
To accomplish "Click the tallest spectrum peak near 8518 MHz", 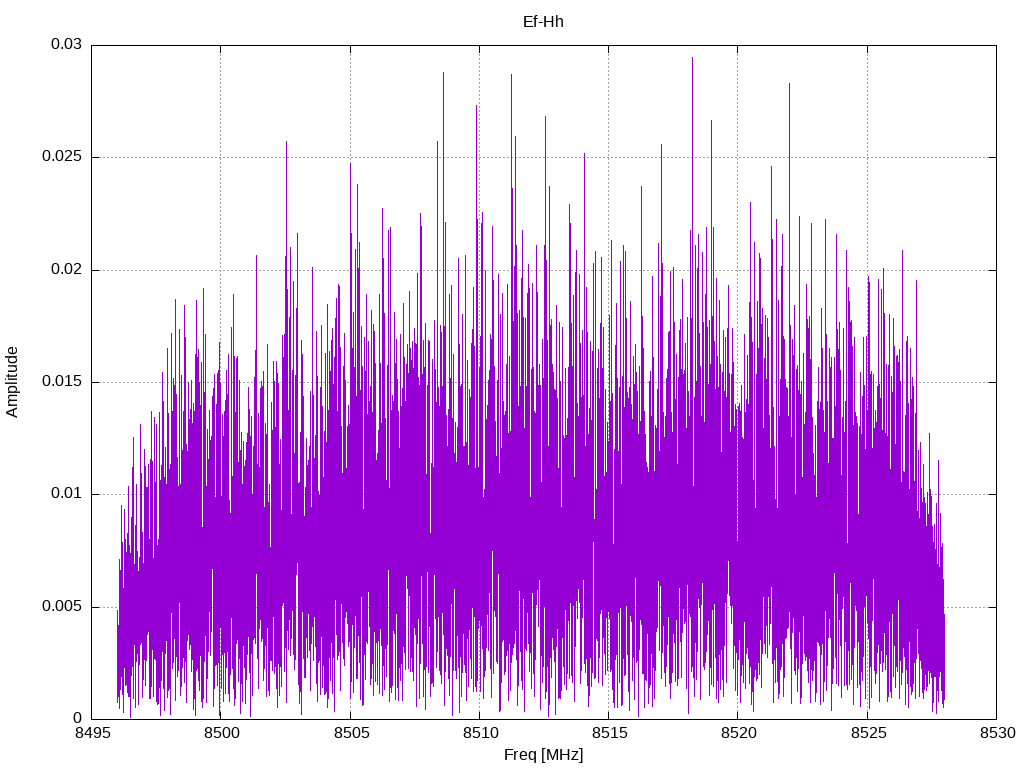I will [x=692, y=59].
